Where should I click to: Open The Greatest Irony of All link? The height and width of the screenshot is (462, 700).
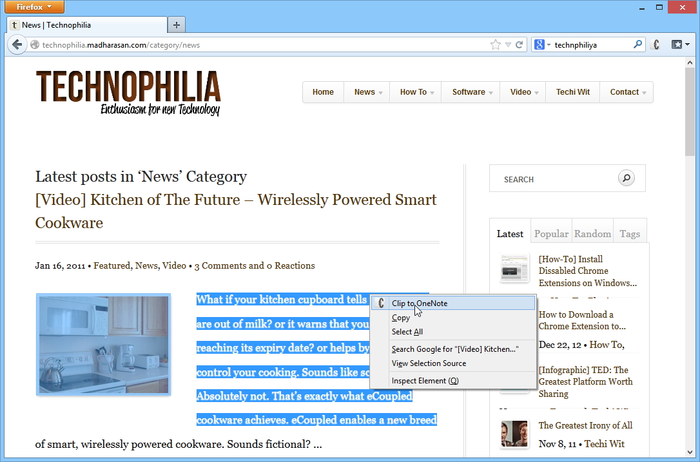pos(585,425)
